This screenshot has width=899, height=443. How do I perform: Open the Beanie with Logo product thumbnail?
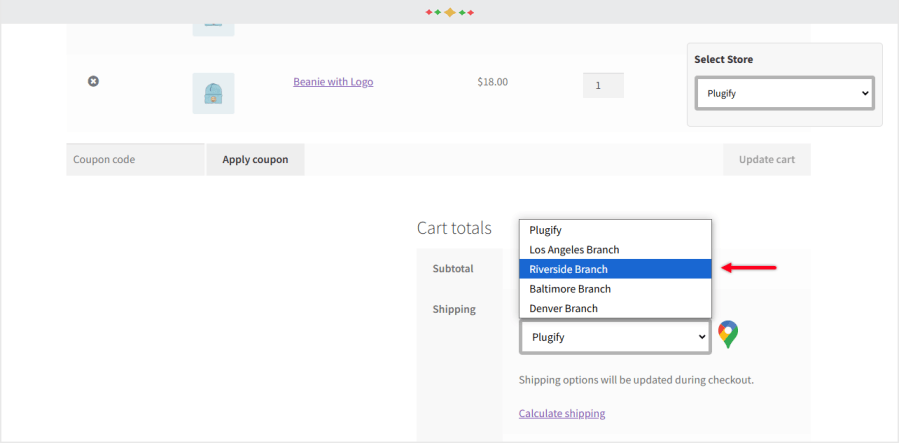point(213,93)
